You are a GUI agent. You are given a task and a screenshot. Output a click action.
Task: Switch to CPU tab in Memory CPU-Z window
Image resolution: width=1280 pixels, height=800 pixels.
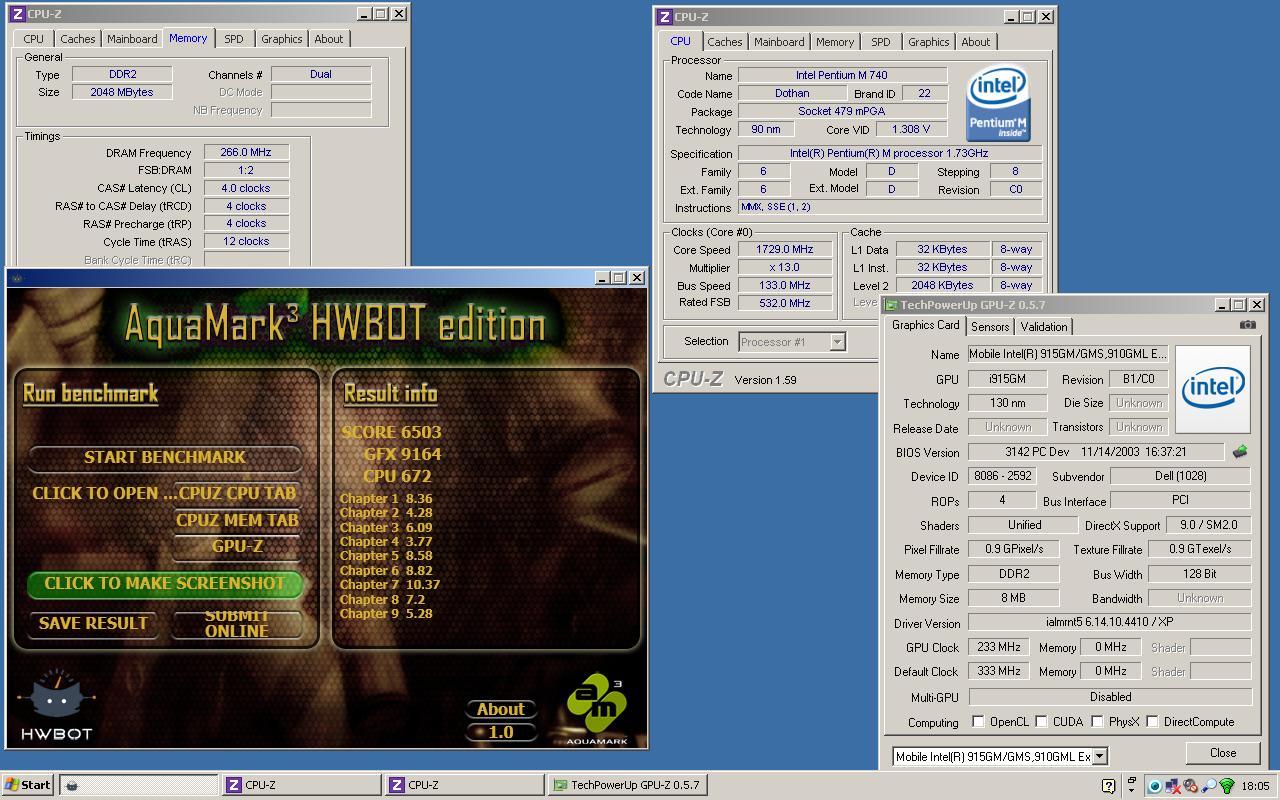click(33, 39)
